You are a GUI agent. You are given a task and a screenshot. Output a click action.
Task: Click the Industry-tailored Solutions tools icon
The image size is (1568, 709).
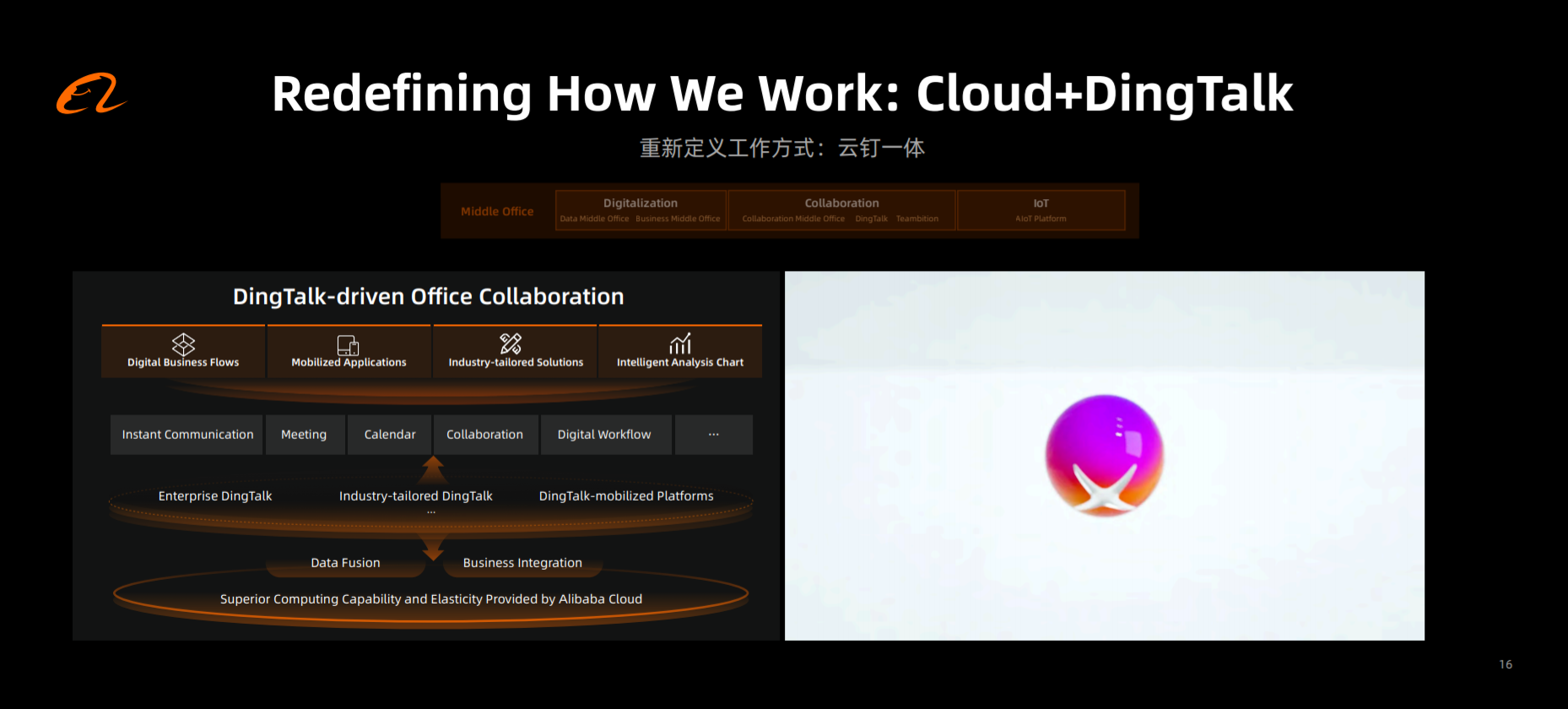click(511, 344)
